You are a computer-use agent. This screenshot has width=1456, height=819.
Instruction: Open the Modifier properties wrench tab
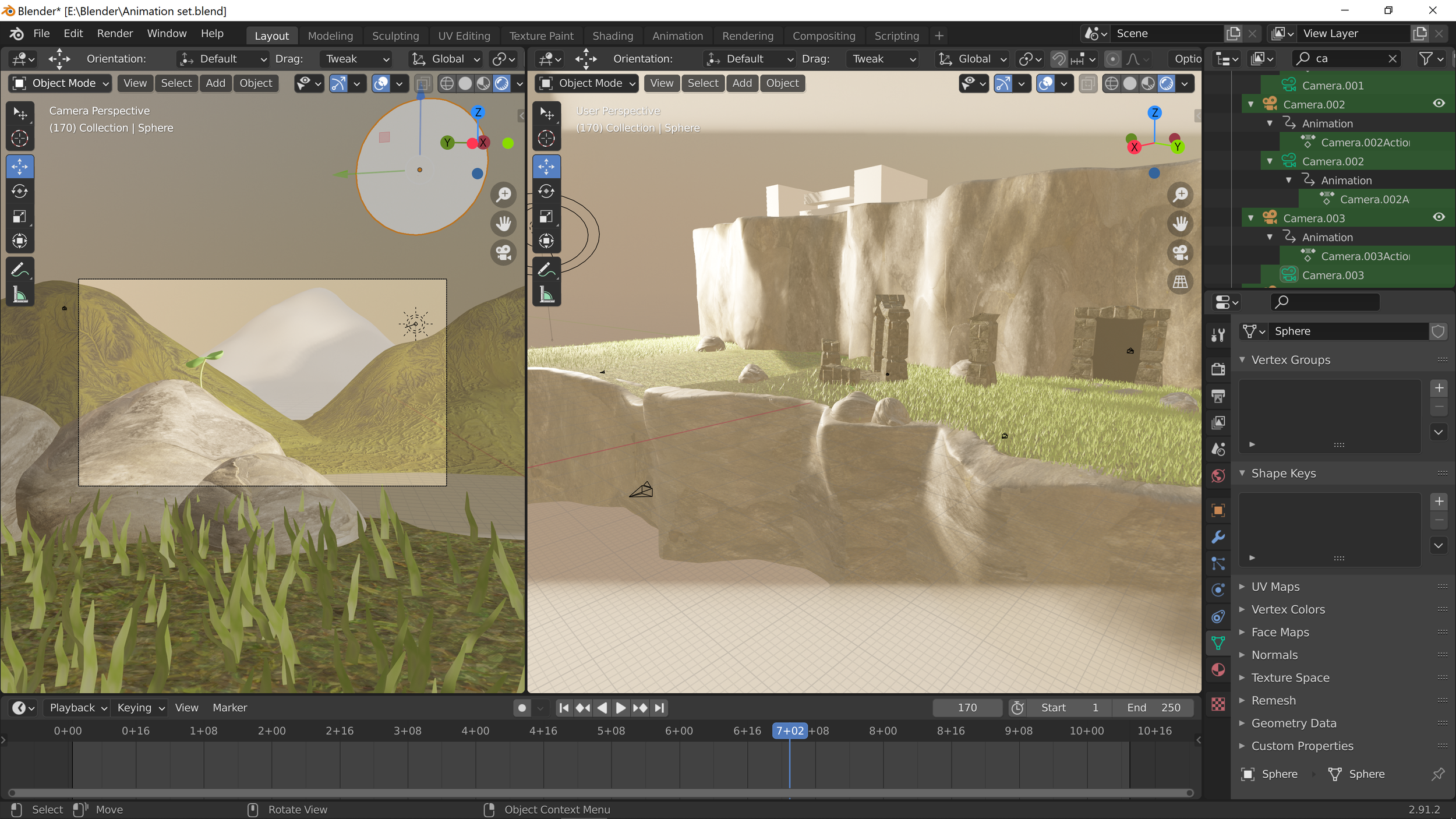1218,536
